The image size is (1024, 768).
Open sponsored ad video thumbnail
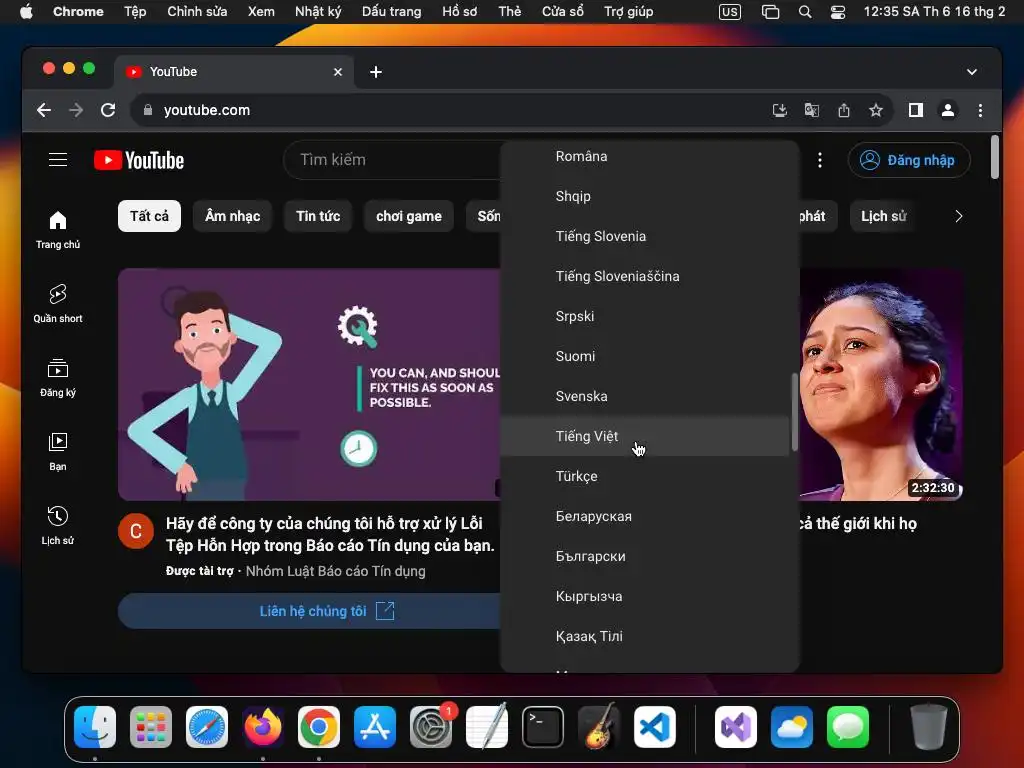309,384
